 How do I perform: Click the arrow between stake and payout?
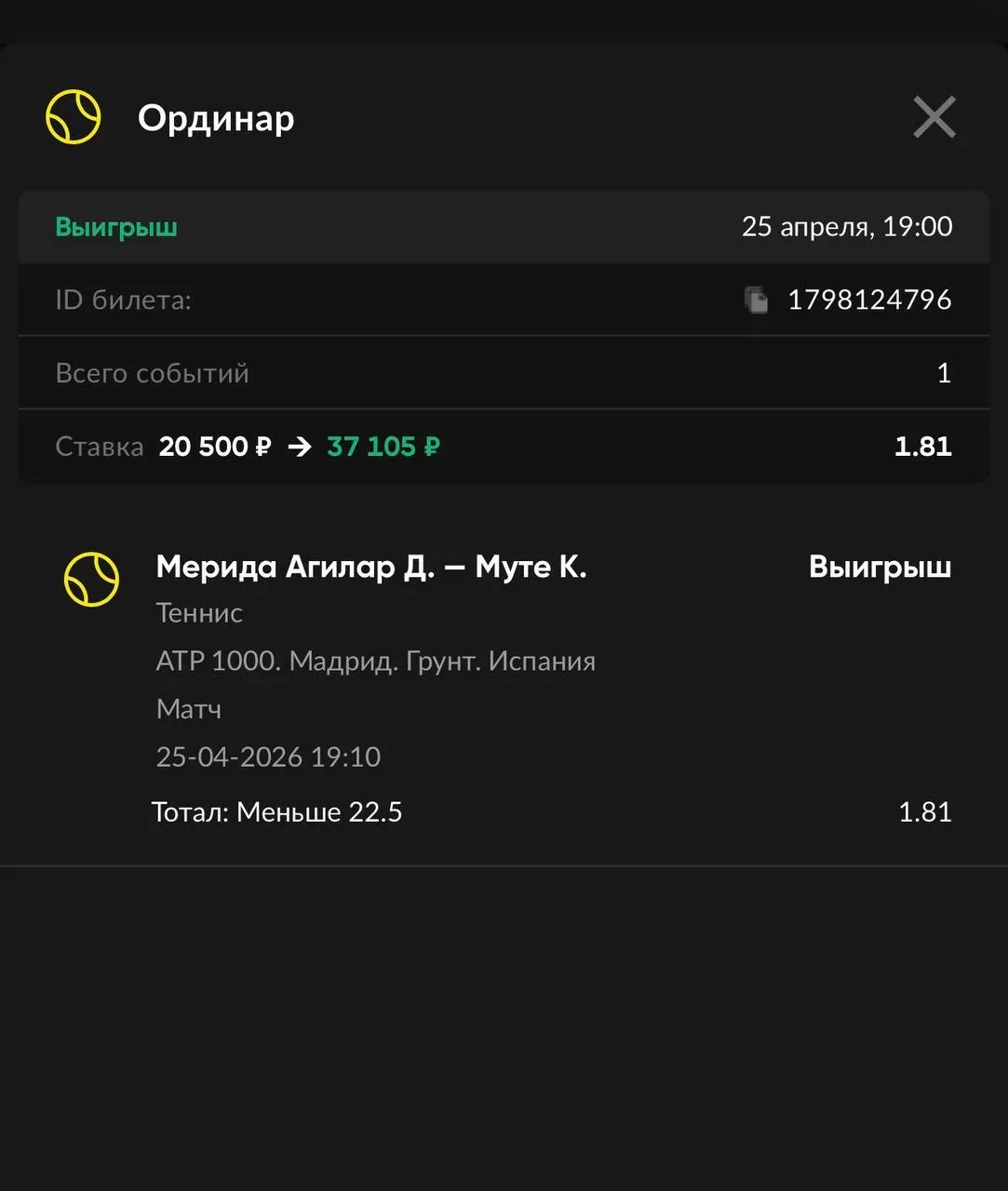300,447
